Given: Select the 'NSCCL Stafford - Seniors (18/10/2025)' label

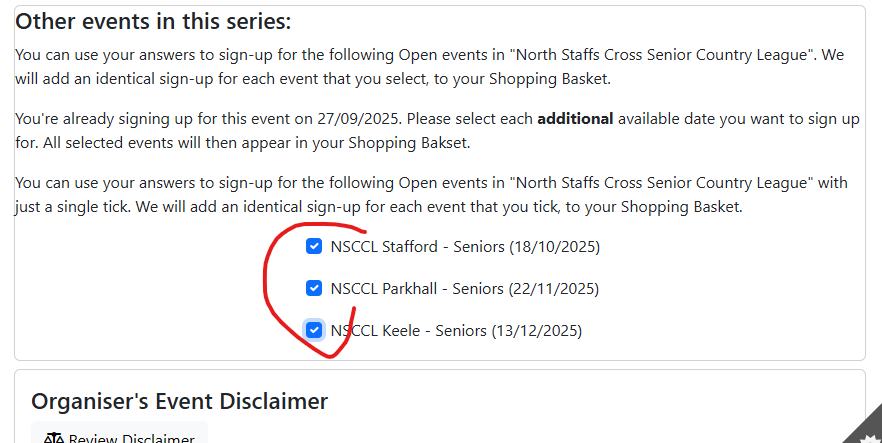Looking at the screenshot, I should 465,247.
